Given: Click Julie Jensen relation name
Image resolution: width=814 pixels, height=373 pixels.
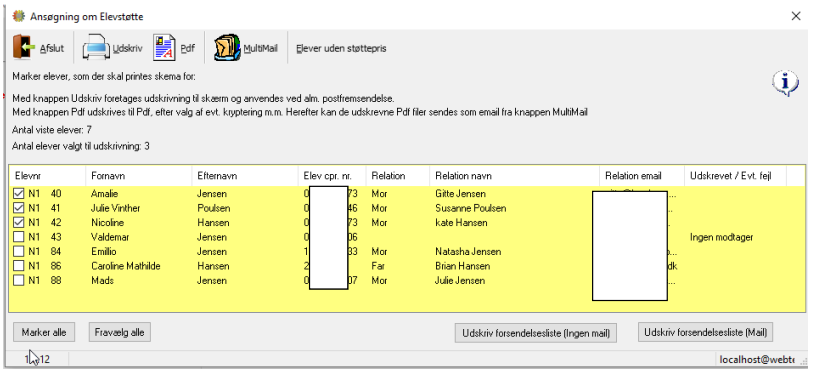Looking at the screenshot, I should (x=460, y=281).
